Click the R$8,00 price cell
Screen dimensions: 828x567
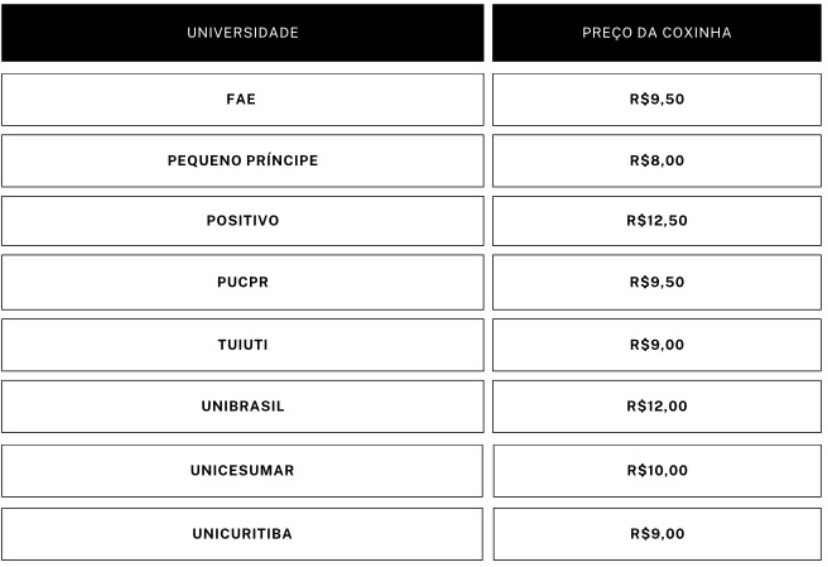click(657, 160)
